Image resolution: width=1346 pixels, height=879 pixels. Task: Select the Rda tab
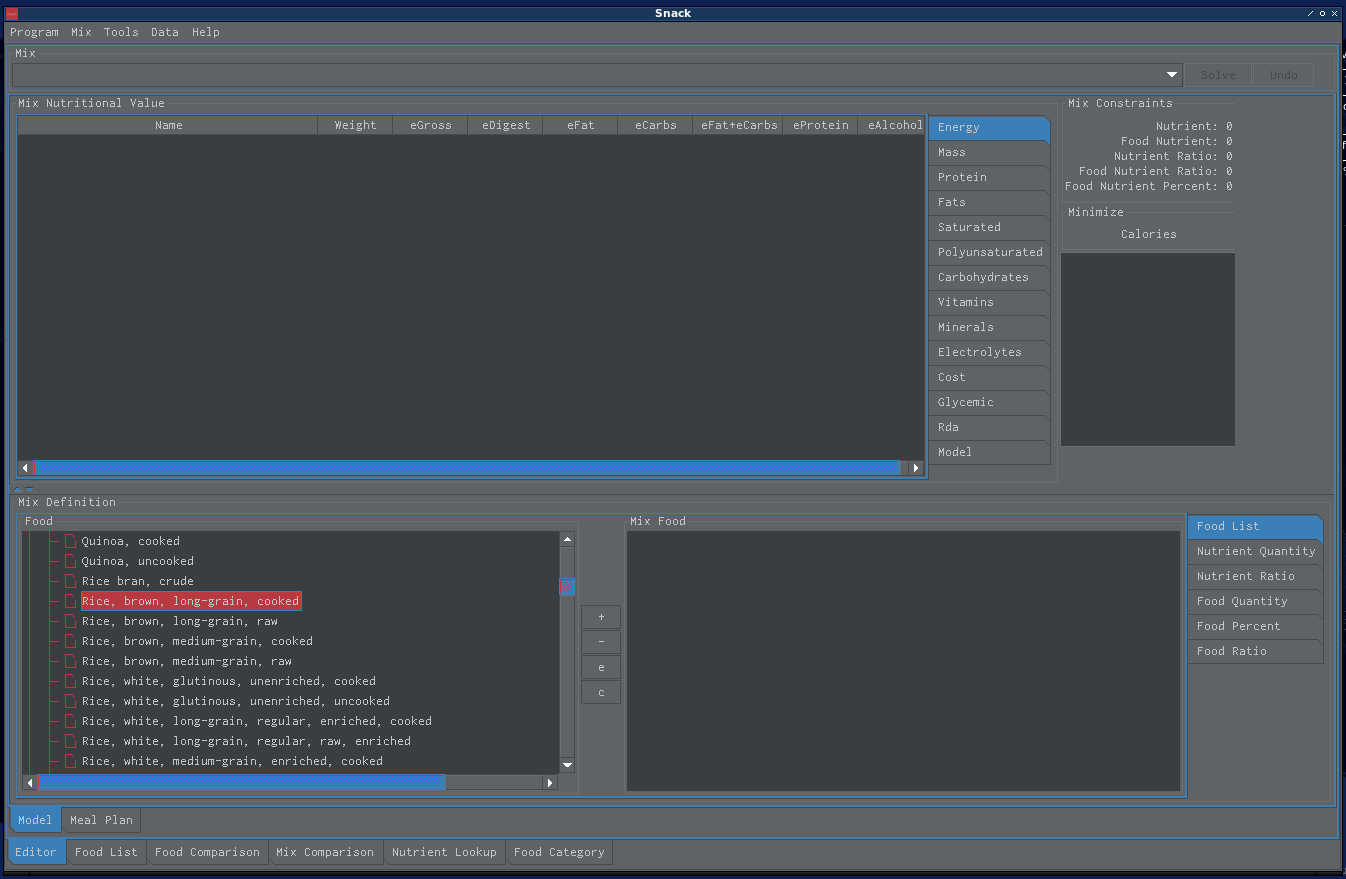[x=989, y=427]
